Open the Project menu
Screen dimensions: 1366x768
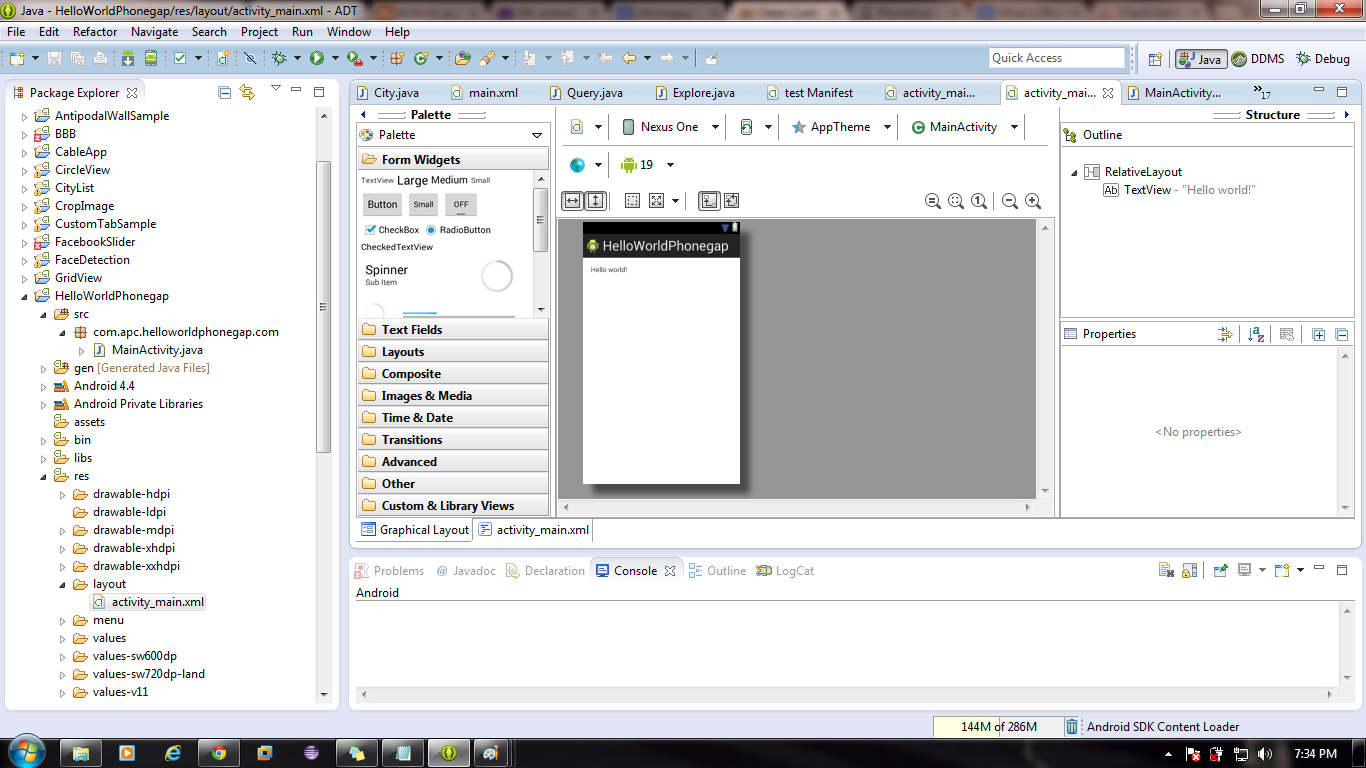tap(259, 32)
